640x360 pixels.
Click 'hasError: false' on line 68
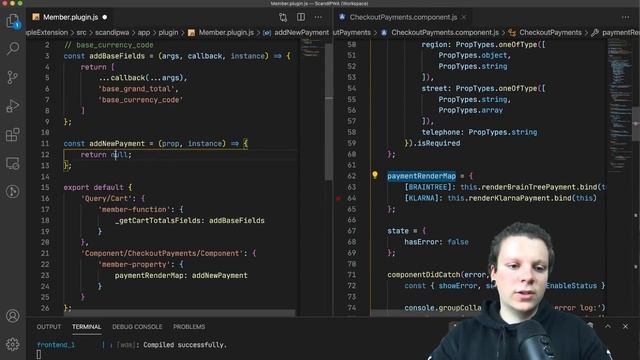point(436,242)
